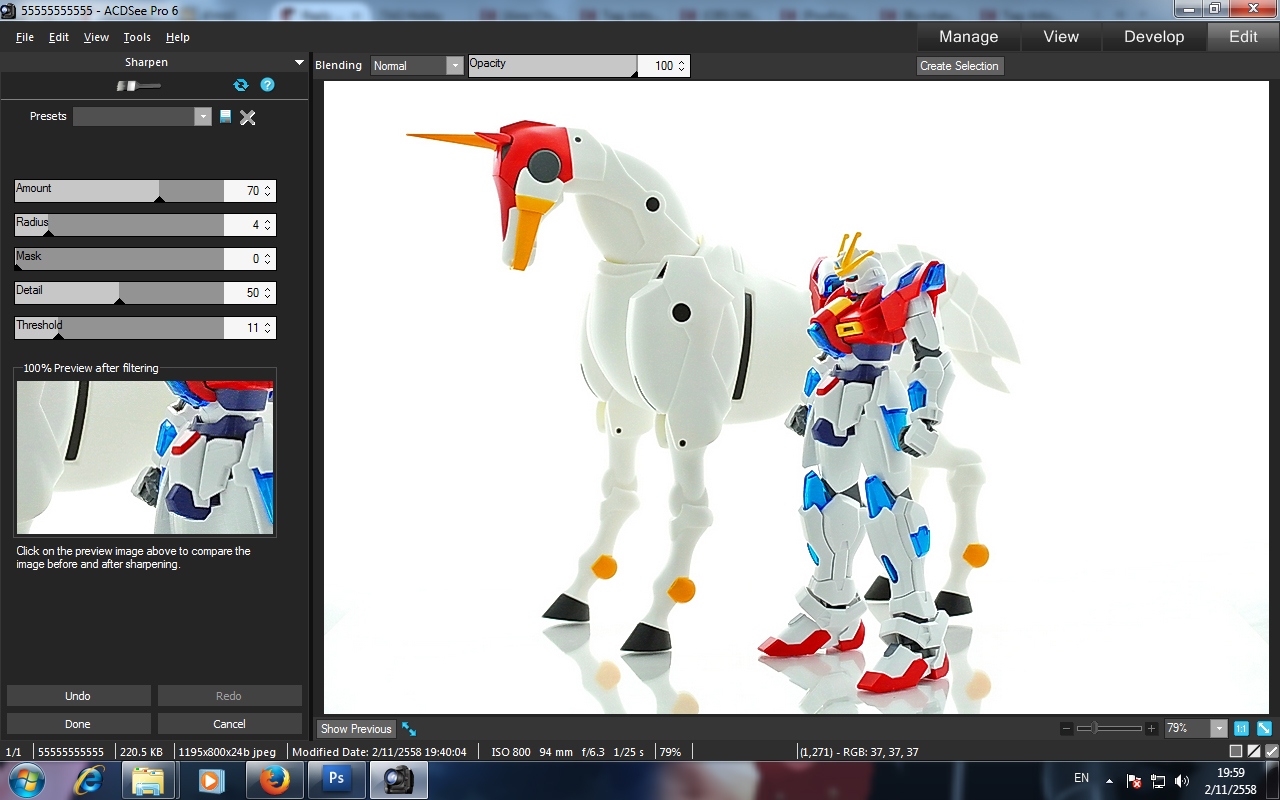Screen dimensions: 1280x800
Task: Click the Detail slider
Action: coord(119,293)
